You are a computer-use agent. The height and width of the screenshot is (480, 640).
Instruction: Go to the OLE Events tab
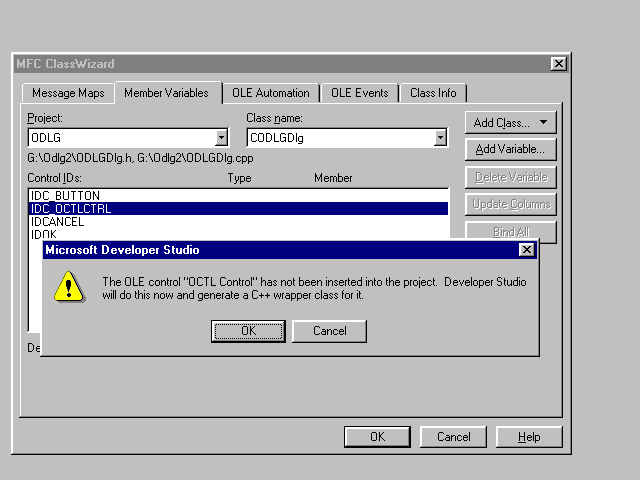click(360, 93)
